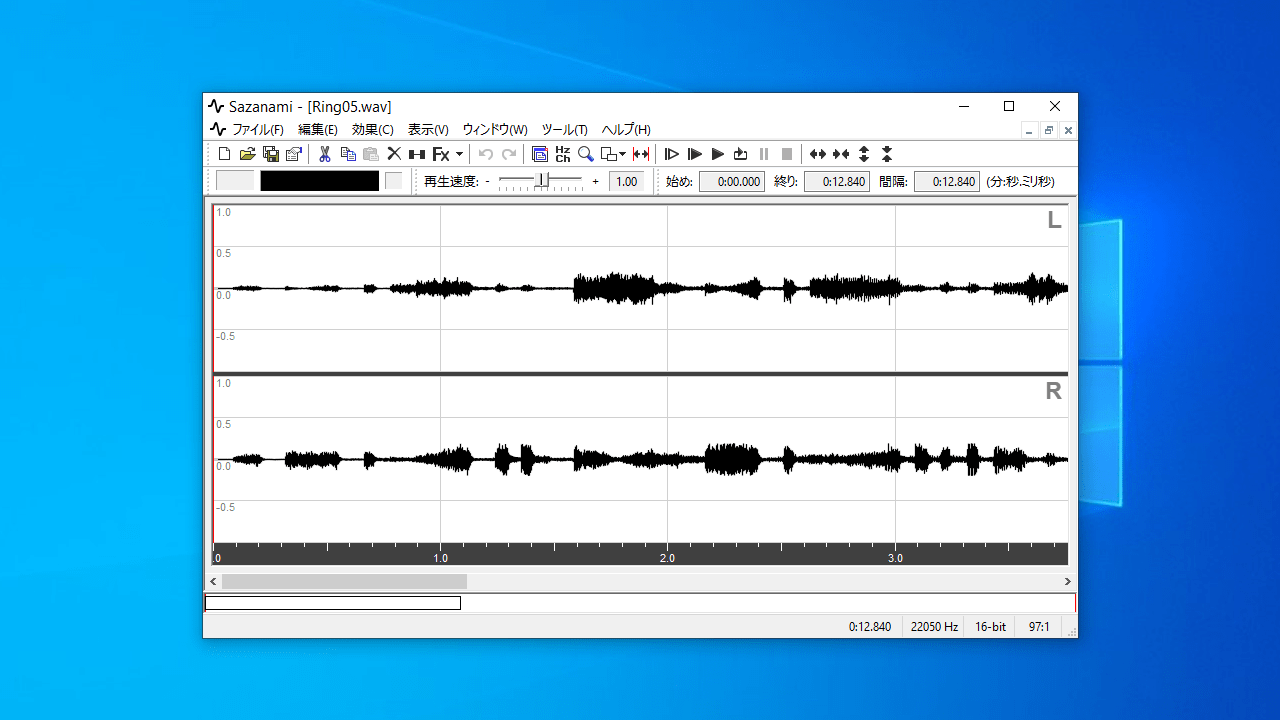The width and height of the screenshot is (1280, 720).
Task: Click the scrollbar right arrow
Action: coord(1068,581)
